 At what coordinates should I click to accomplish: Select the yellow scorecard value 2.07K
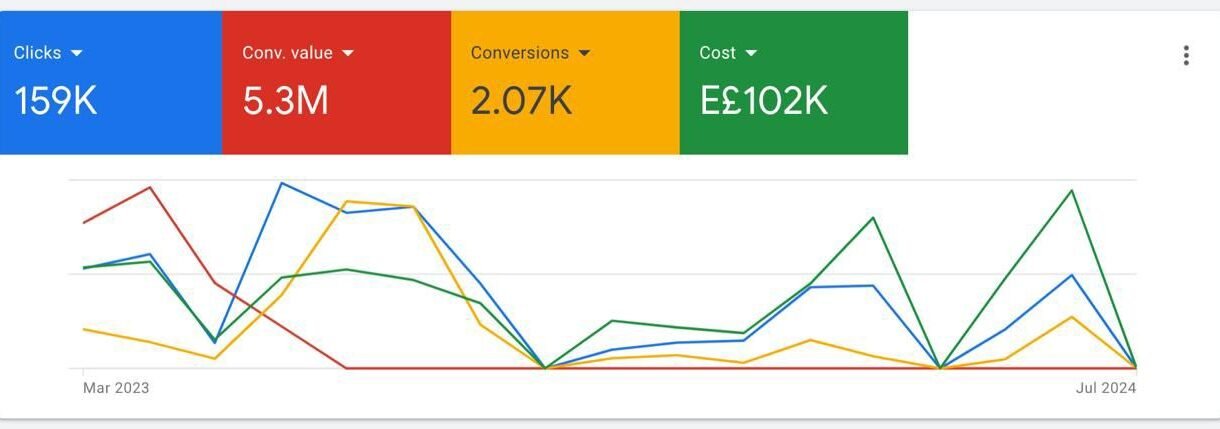tap(521, 101)
